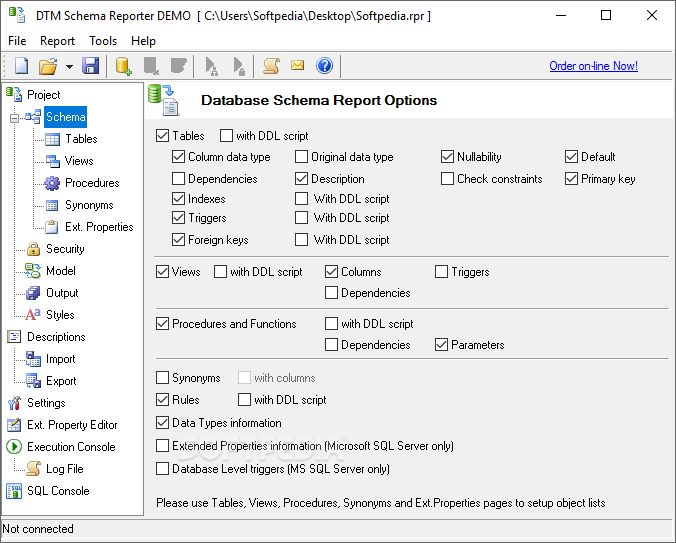The width and height of the screenshot is (676, 543).
Task: Enable Extended Properties information checkbox
Action: coord(163,446)
